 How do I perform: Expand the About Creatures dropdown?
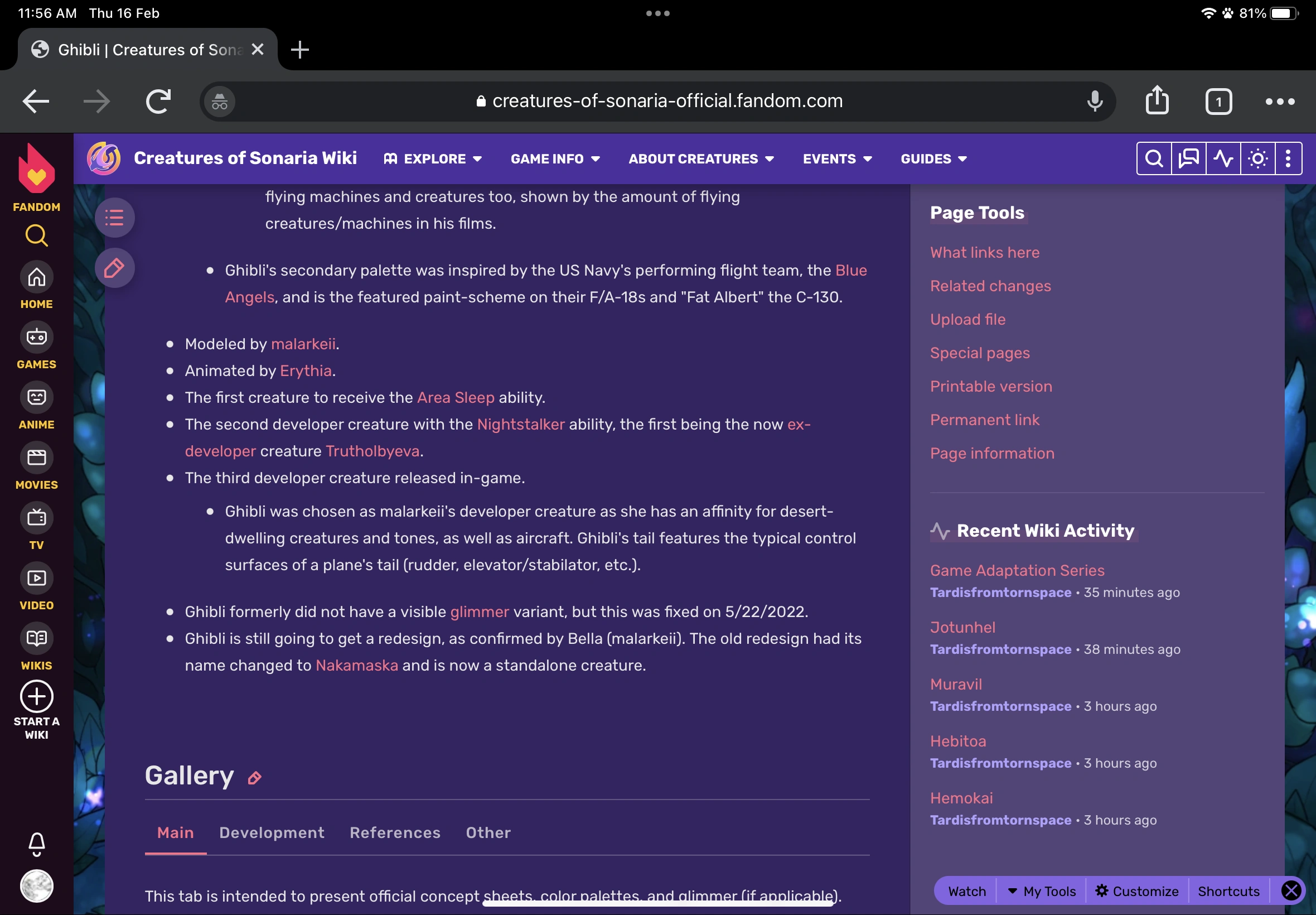click(701, 159)
